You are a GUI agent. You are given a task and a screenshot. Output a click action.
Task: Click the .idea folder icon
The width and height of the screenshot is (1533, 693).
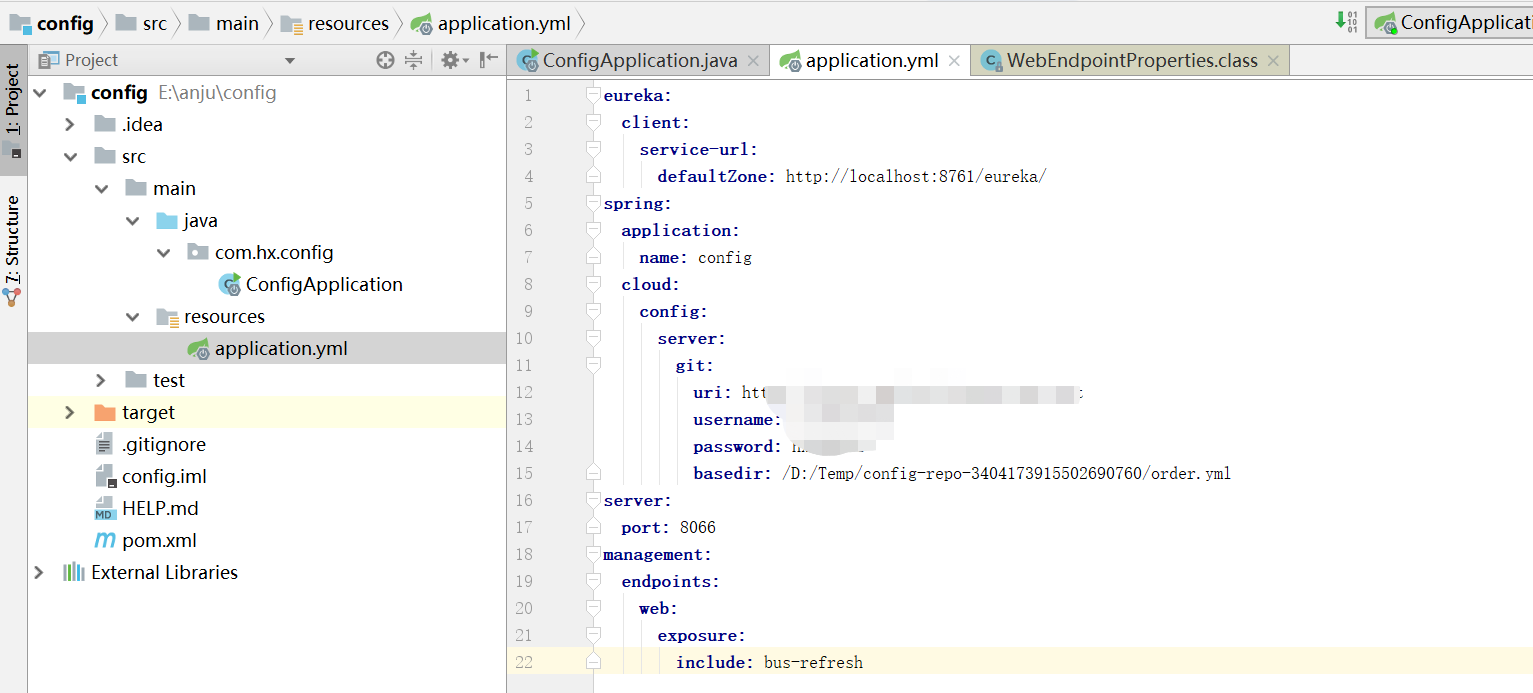(104, 125)
